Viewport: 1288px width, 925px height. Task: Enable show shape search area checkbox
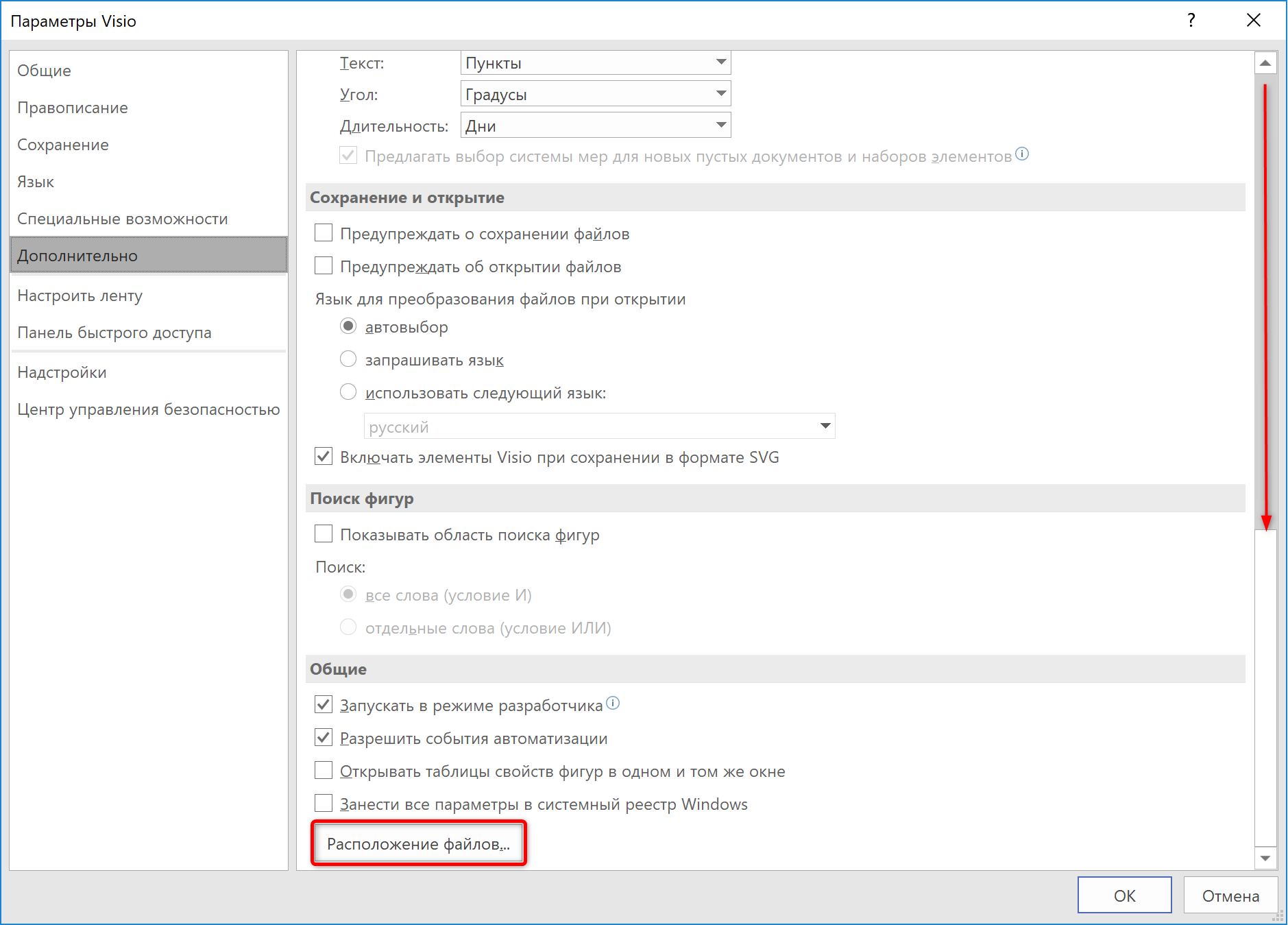coord(324,534)
